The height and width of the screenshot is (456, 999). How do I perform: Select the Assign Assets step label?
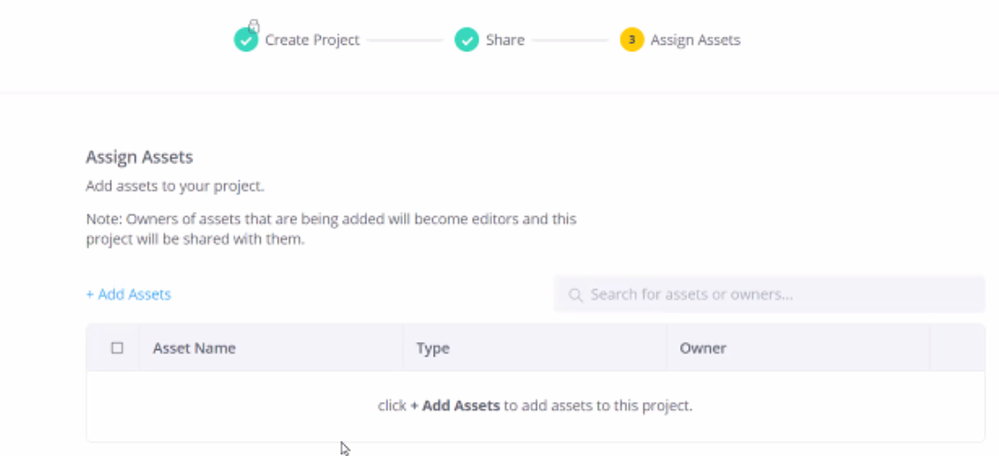point(695,40)
